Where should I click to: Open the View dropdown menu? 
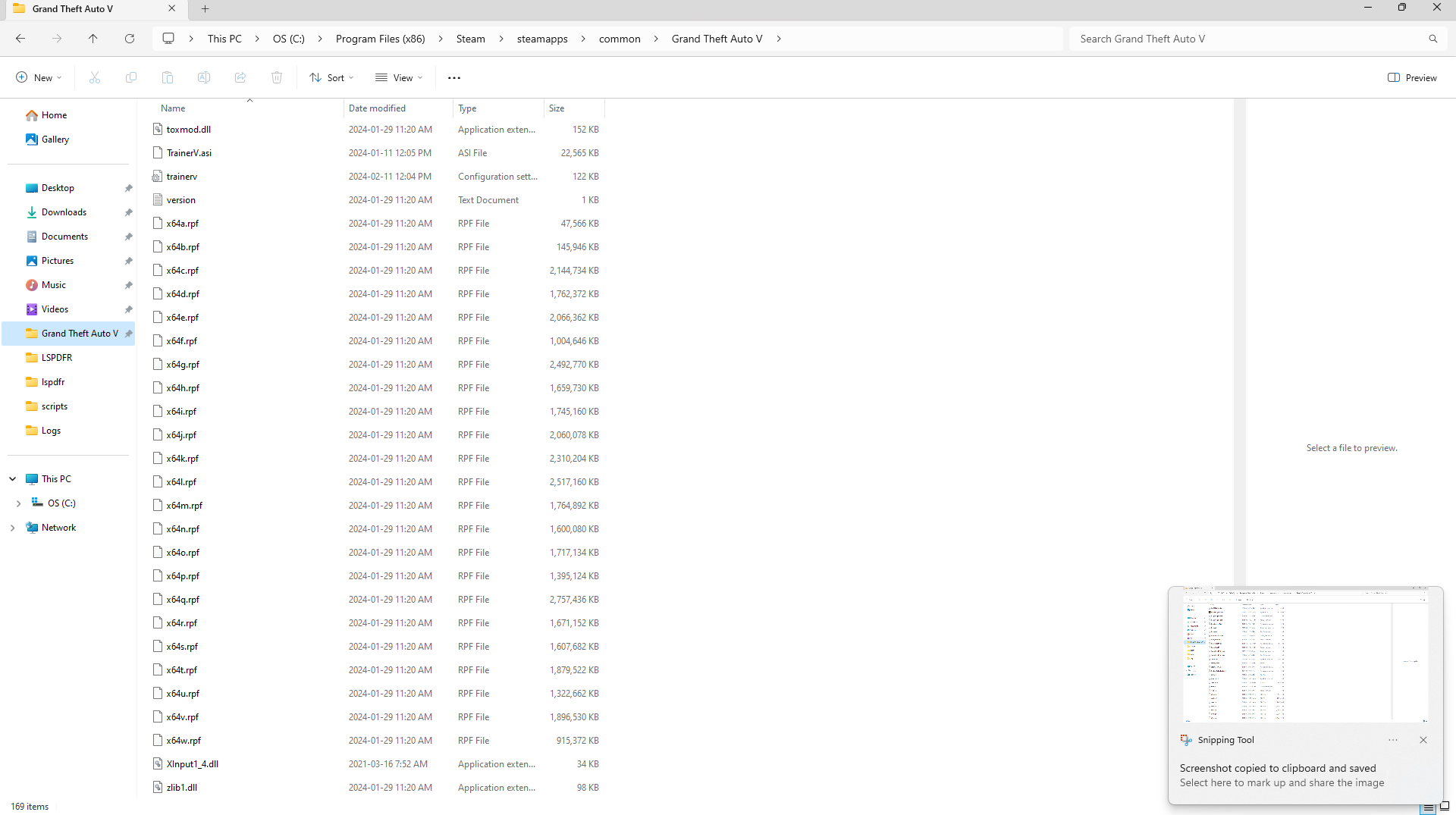click(399, 77)
